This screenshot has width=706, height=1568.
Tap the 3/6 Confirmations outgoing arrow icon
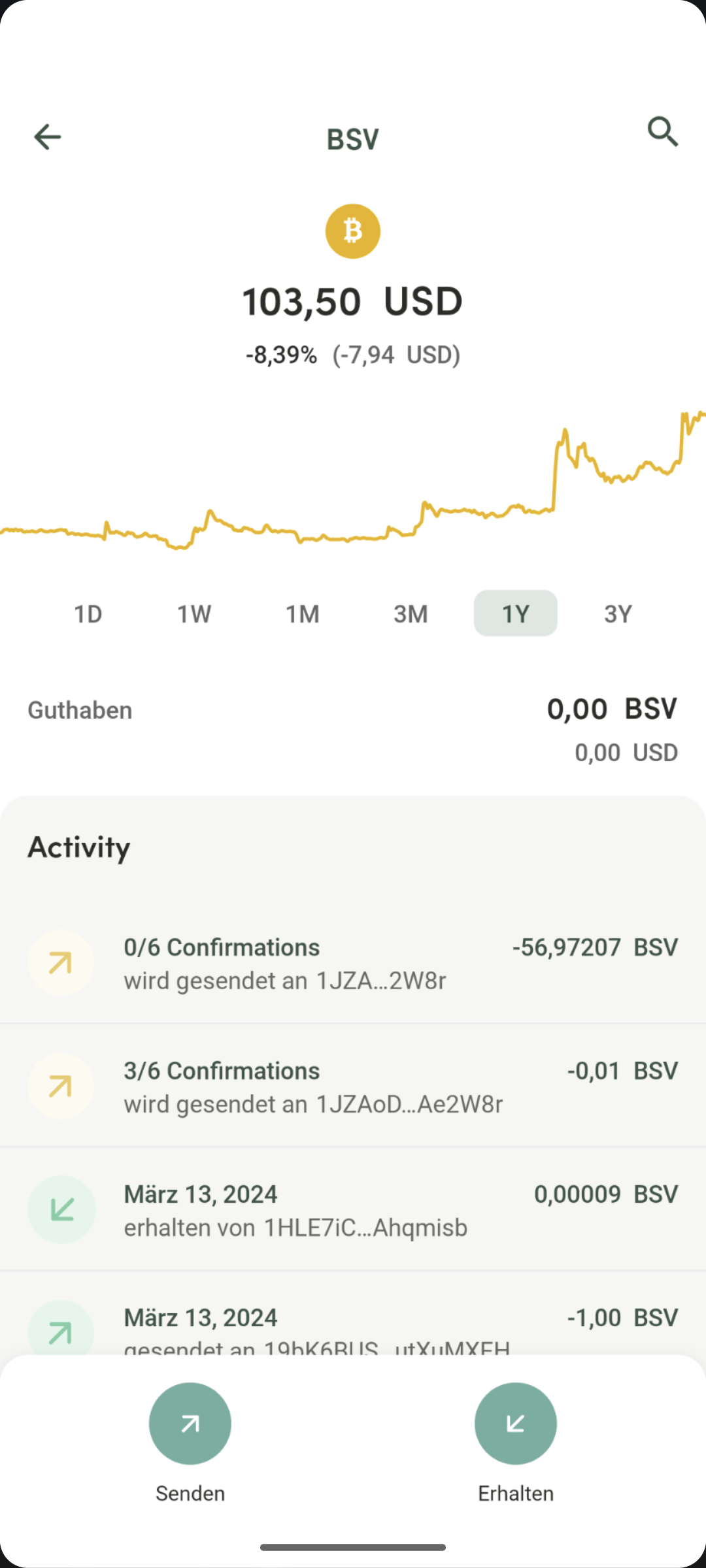click(x=61, y=1086)
